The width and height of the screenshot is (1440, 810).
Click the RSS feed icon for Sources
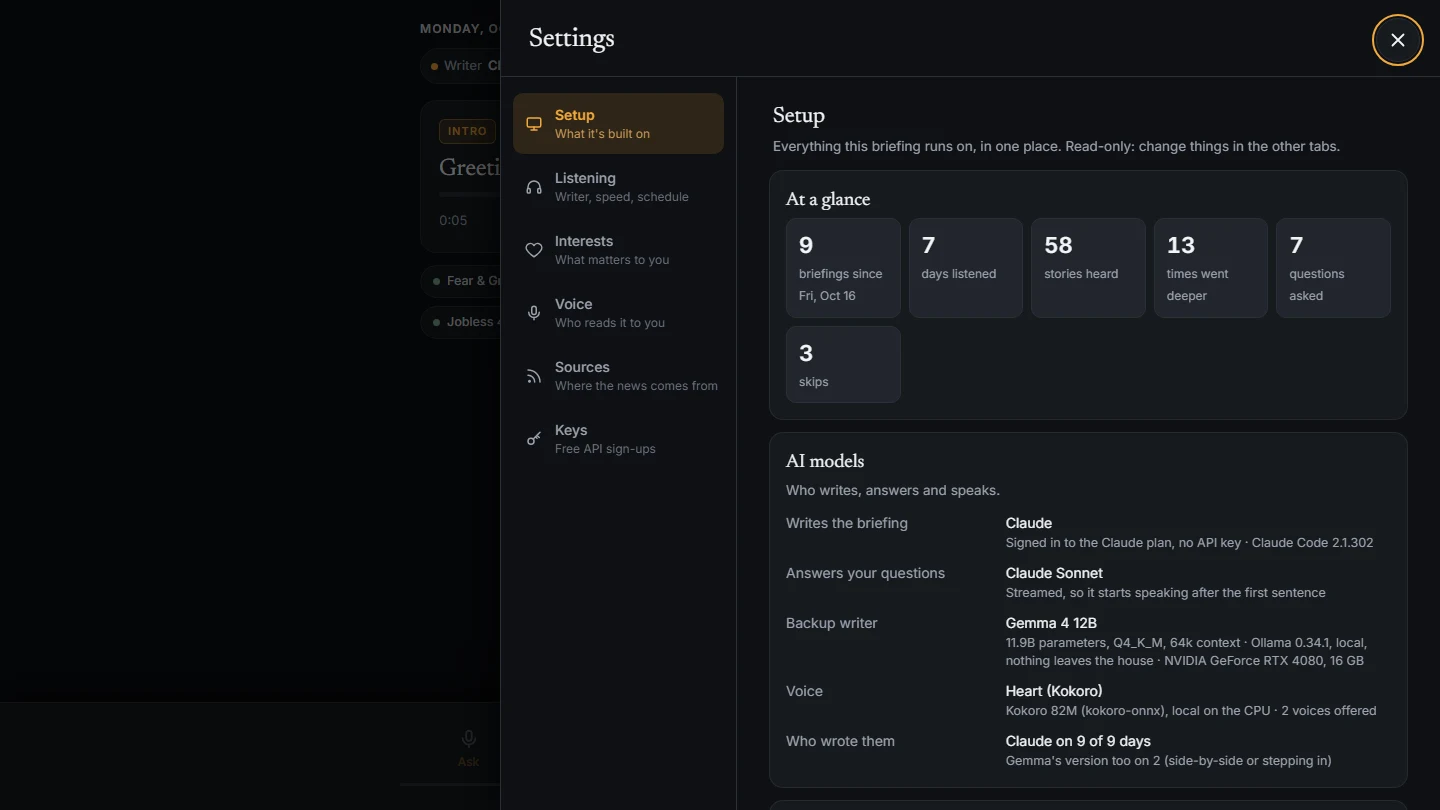click(534, 376)
